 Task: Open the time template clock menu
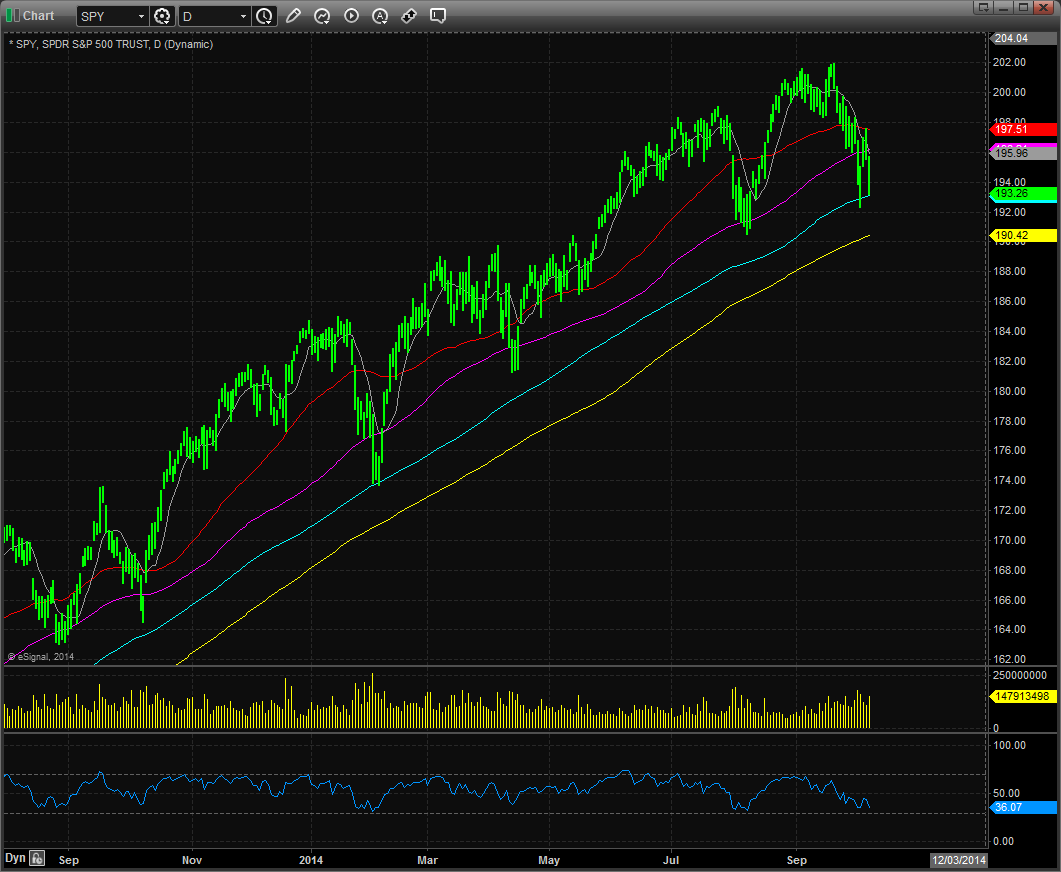pyautogui.click(x=264, y=16)
